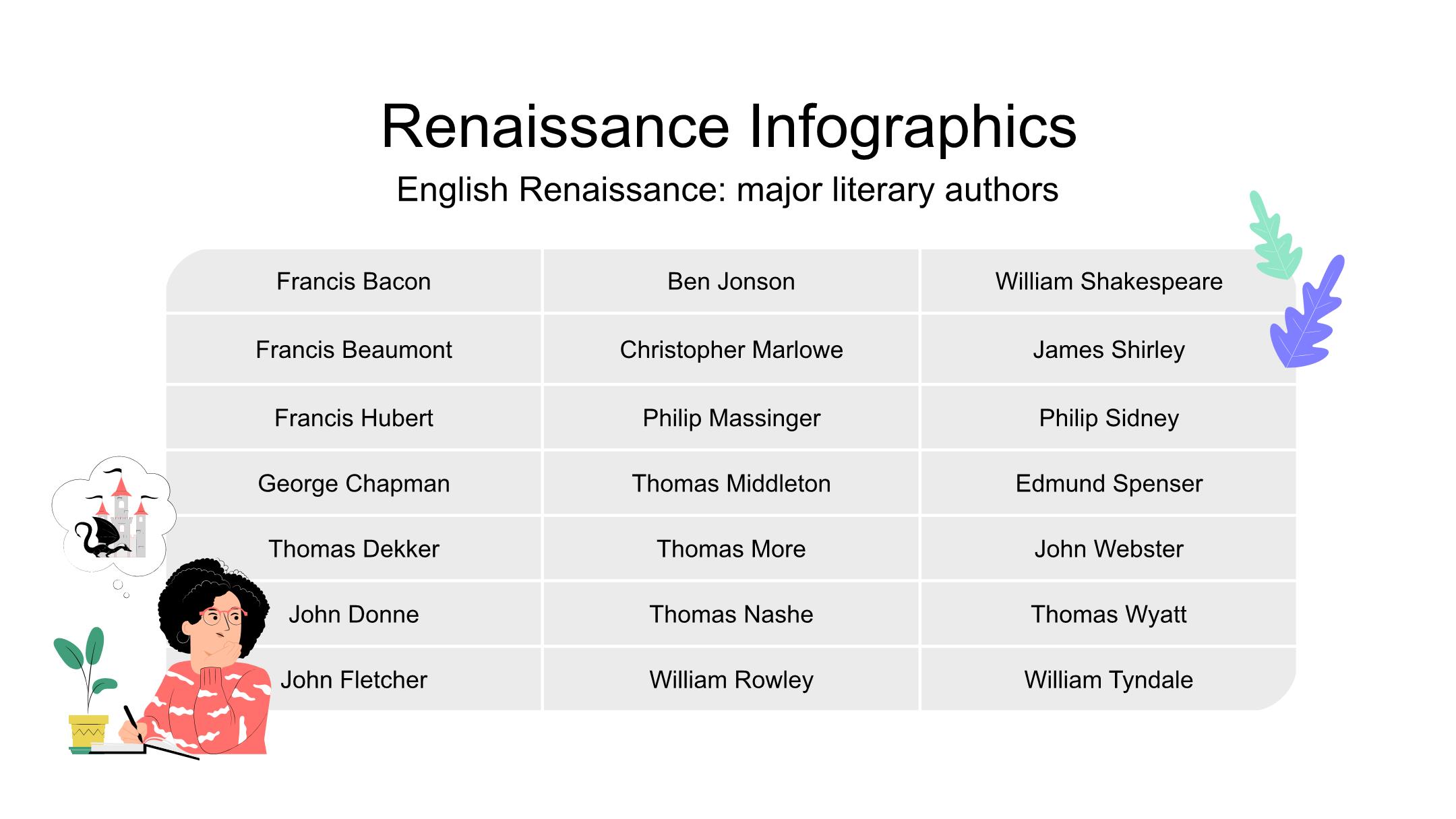Viewport: 1456px width, 819px height.
Task: Select the William Shakespeare cell
Action: pyautogui.click(x=1108, y=281)
